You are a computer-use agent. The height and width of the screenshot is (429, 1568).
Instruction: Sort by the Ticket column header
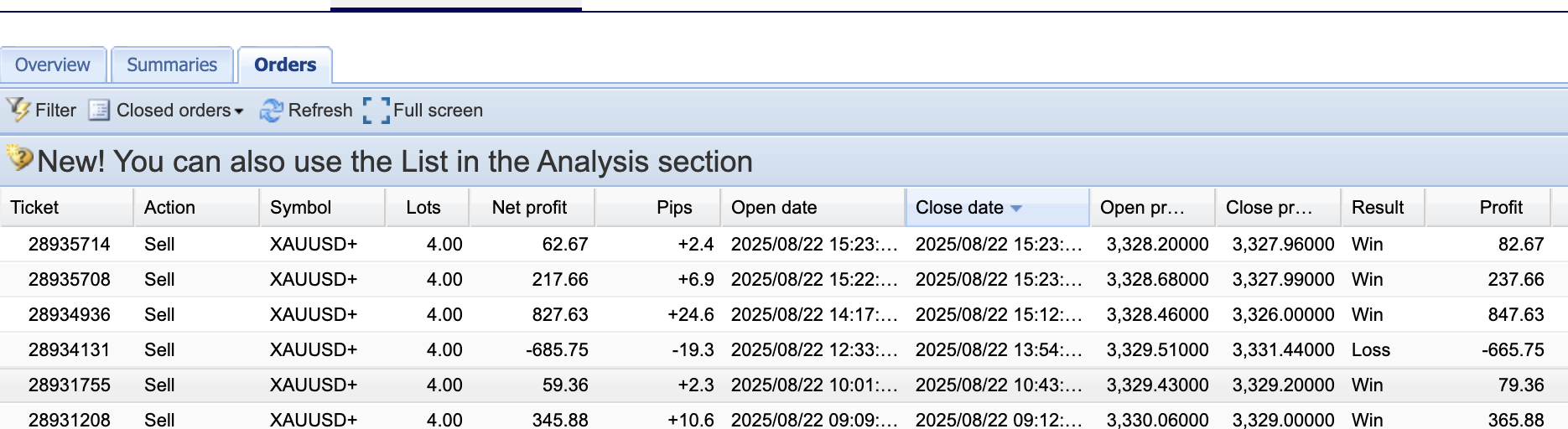click(x=34, y=208)
